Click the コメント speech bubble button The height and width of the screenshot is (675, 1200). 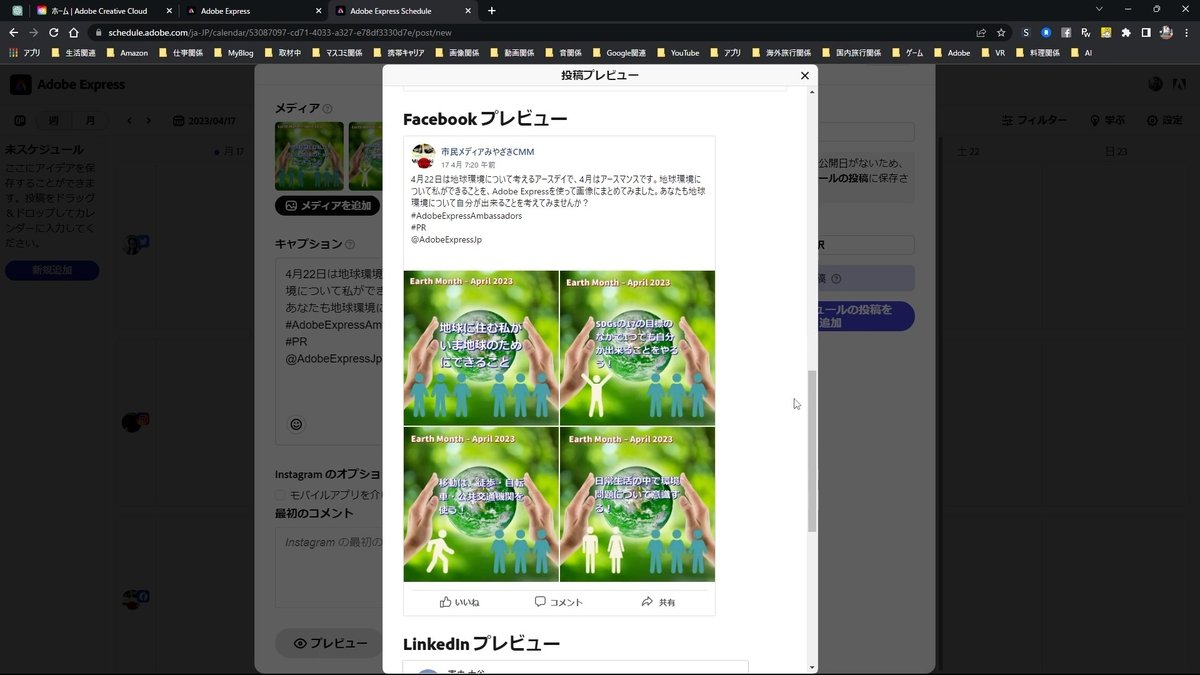click(x=558, y=602)
